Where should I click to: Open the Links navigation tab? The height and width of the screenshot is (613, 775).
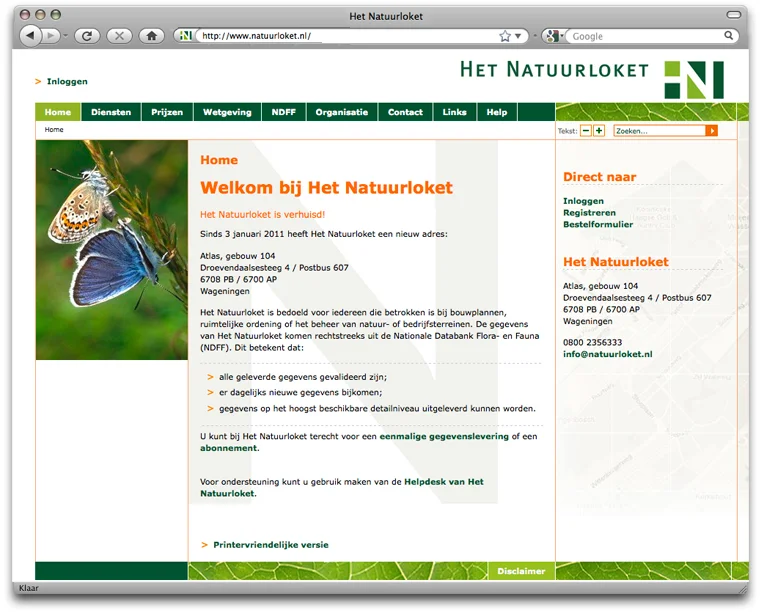(455, 112)
